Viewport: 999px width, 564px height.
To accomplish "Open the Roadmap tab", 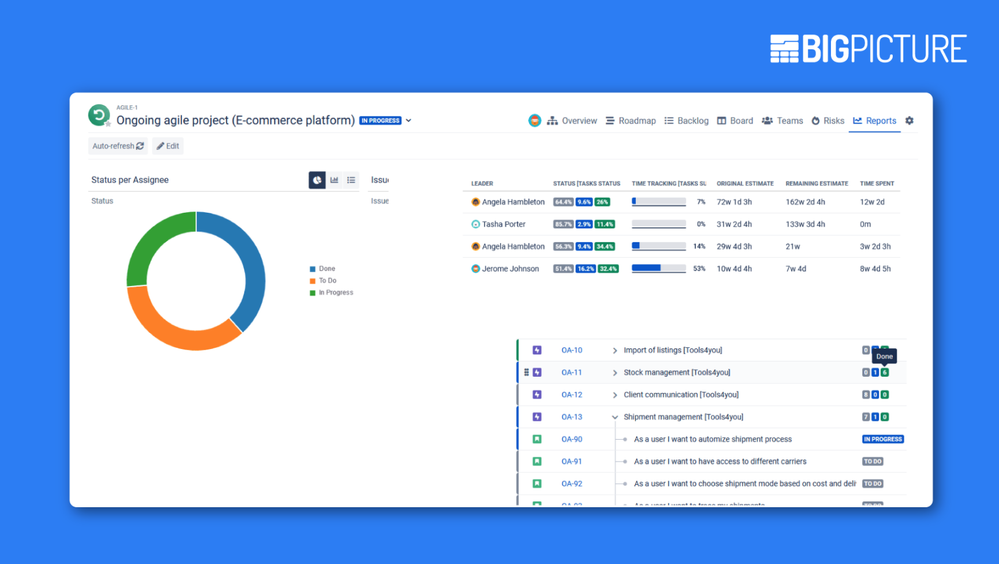I will [x=630, y=120].
